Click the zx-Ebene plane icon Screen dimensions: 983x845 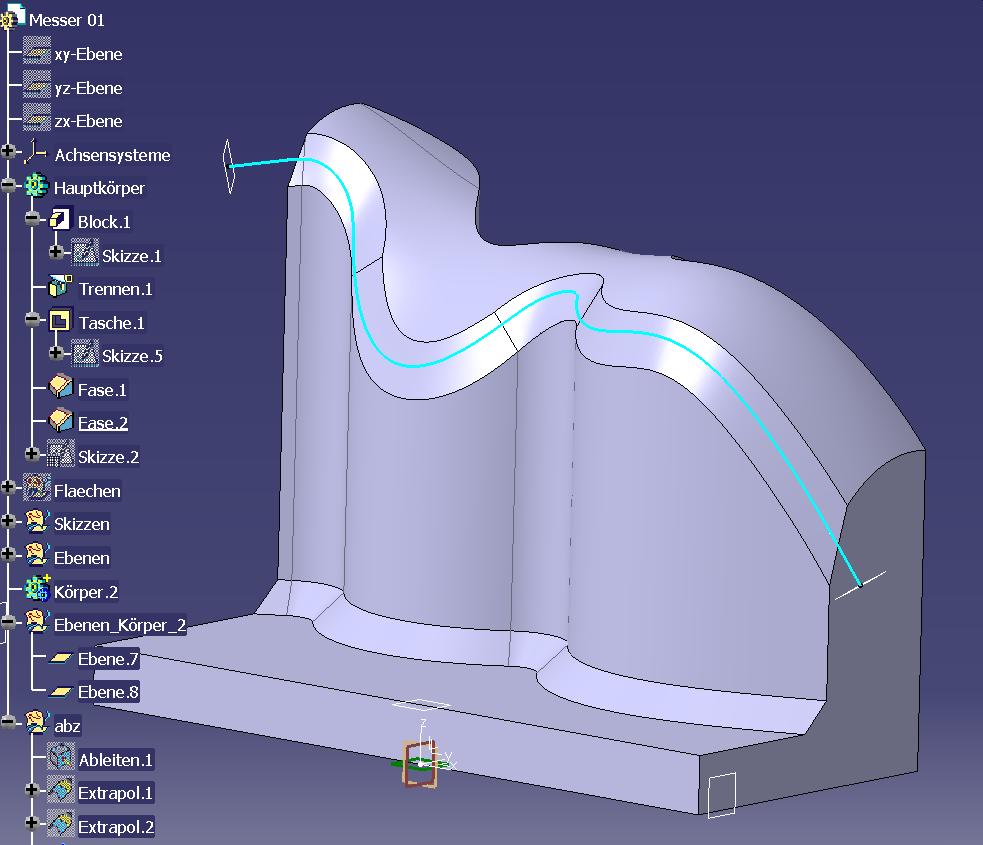pyautogui.click(x=36, y=118)
